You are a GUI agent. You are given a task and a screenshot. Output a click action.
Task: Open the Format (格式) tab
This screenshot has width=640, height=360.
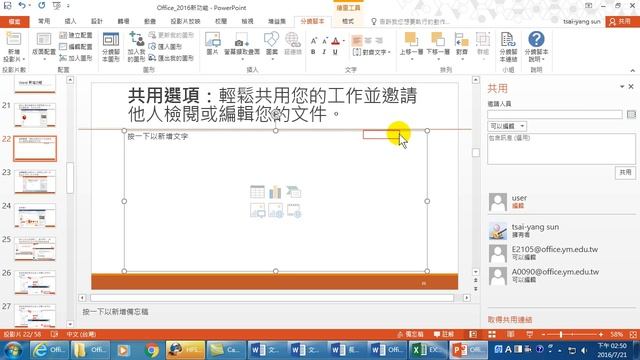tap(348, 21)
